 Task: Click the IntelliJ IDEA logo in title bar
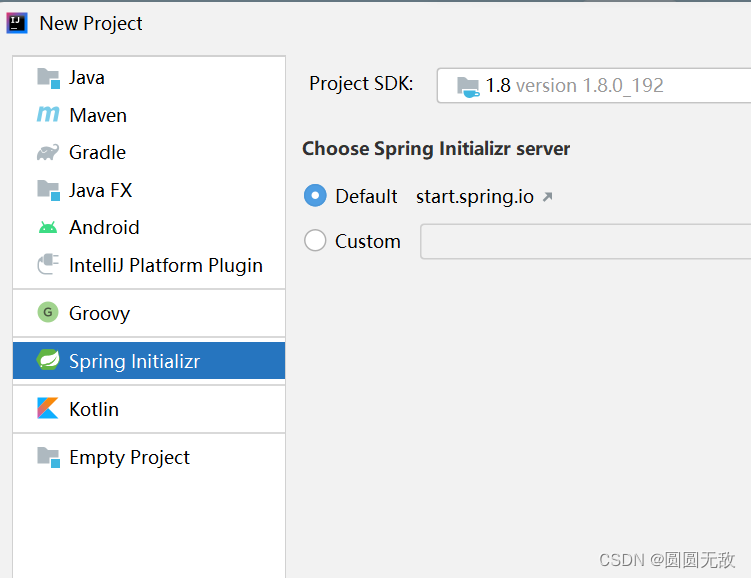pyautogui.click(x=17, y=23)
